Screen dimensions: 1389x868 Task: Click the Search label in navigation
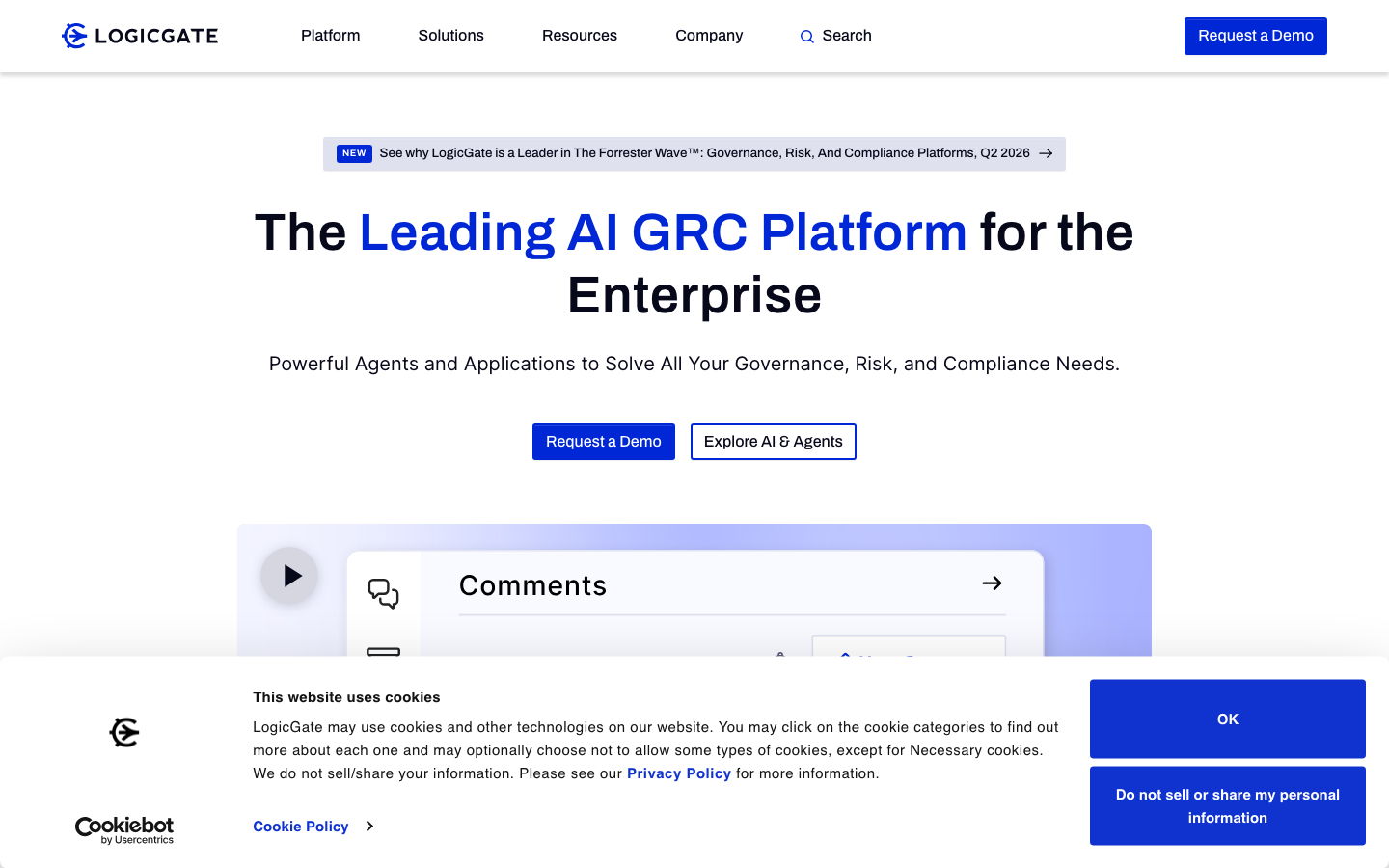click(847, 36)
